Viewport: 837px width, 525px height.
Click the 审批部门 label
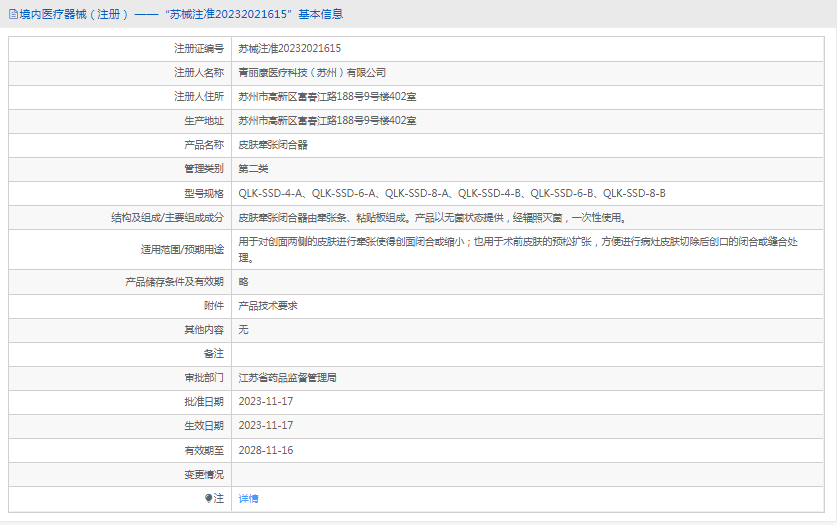point(204,378)
